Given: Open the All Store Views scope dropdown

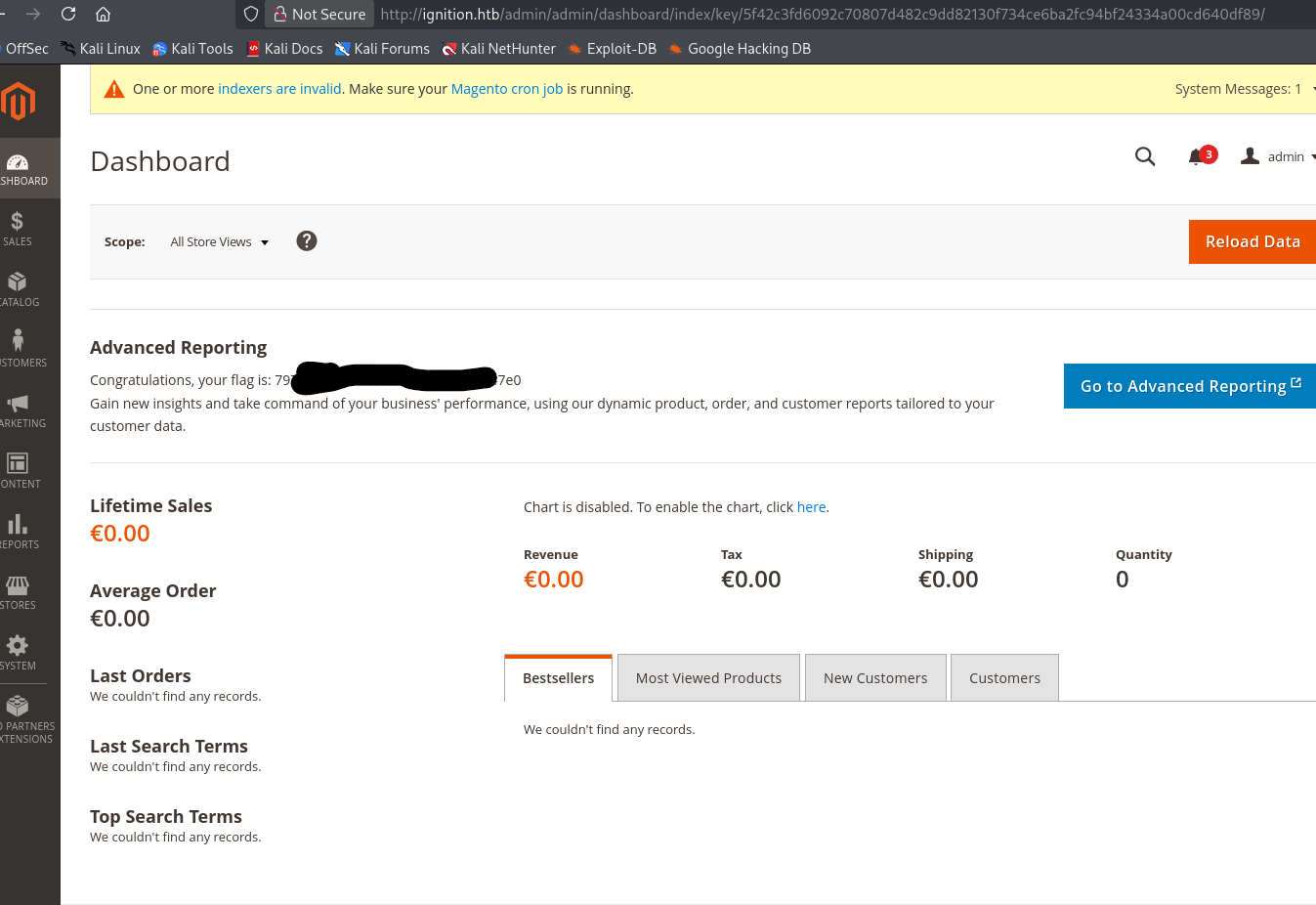Looking at the screenshot, I should pos(219,241).
